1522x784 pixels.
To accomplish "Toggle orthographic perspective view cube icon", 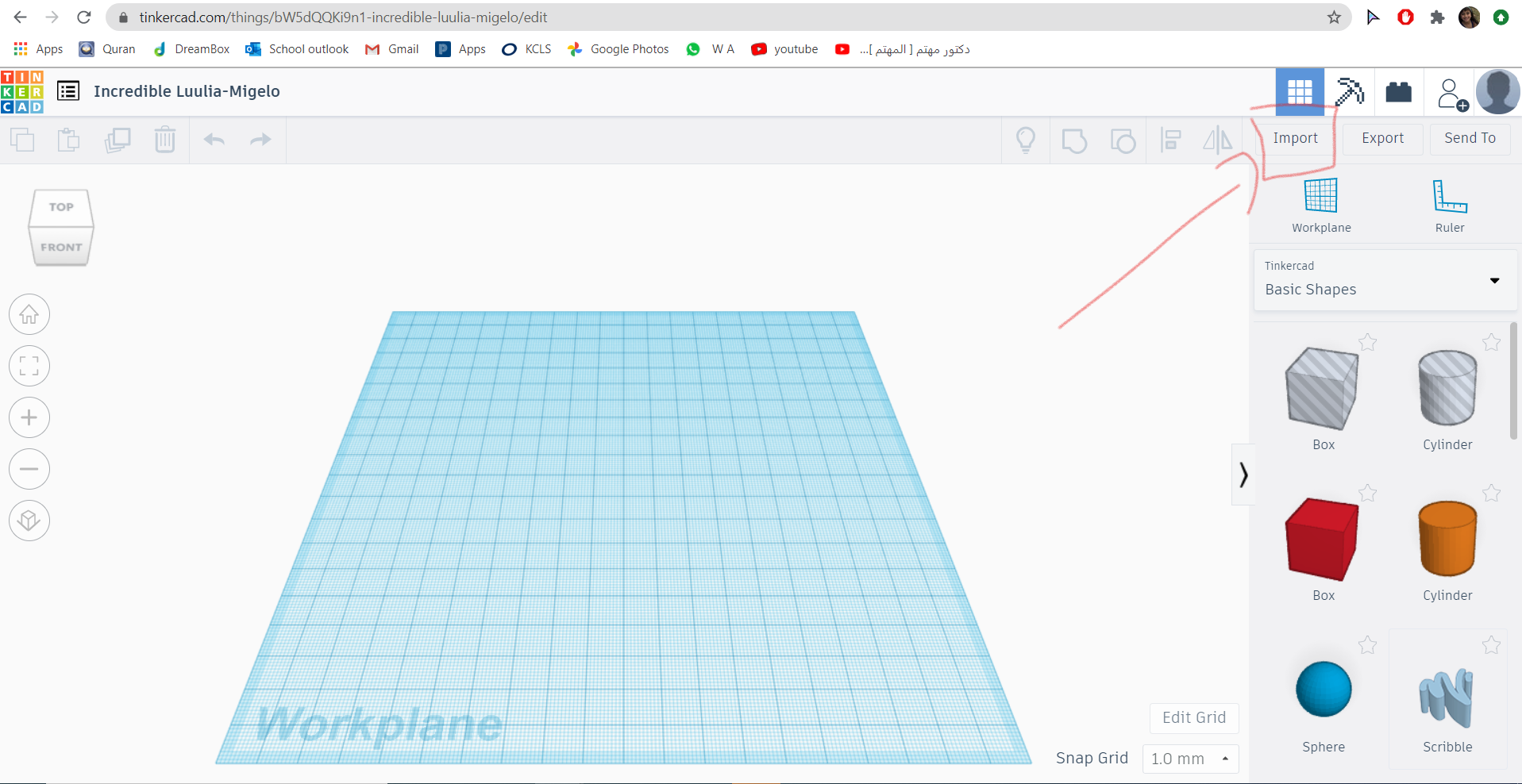I will [29, 521].
